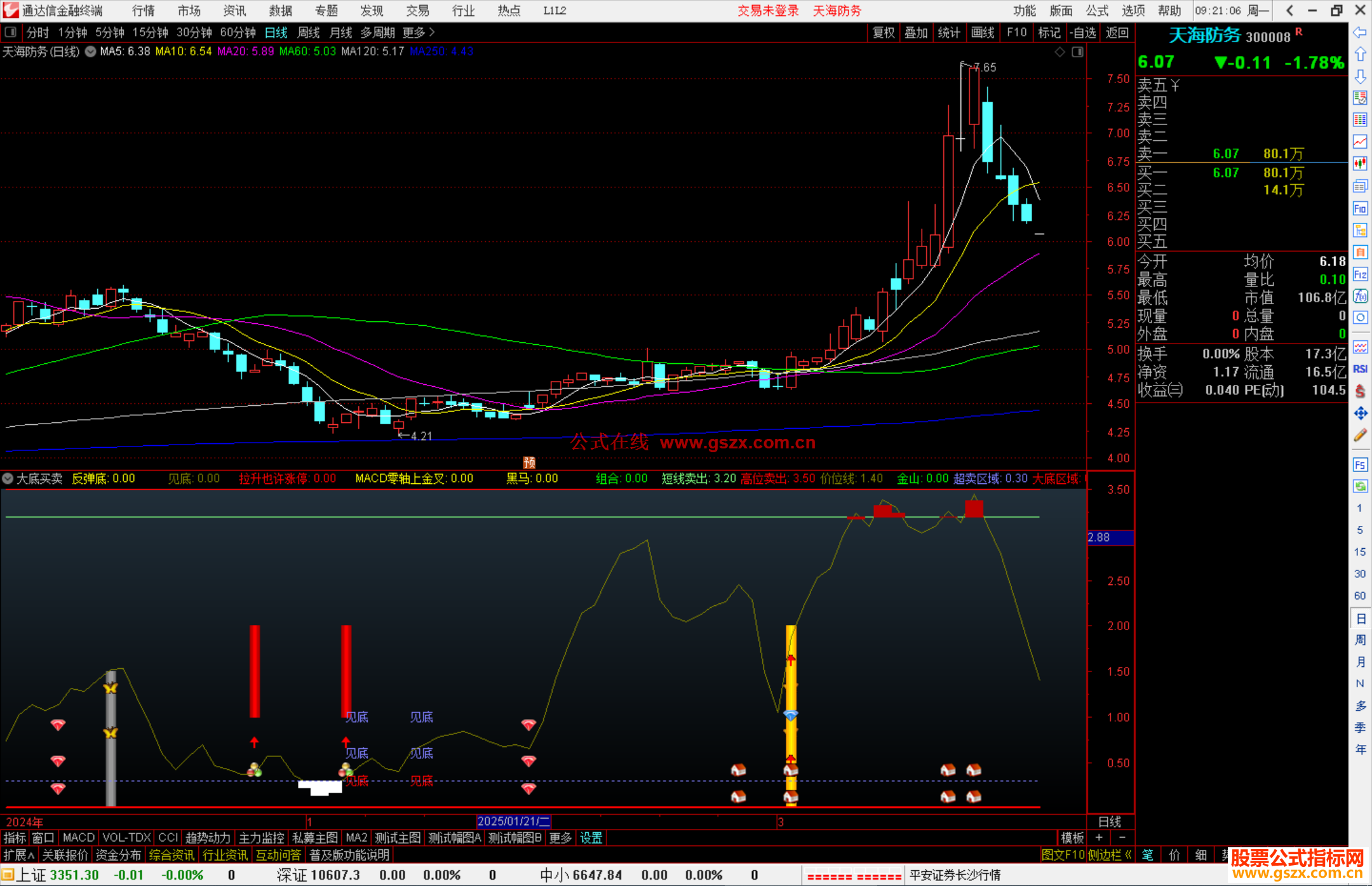Click the RSI indicator icon

pos(1360,369)
